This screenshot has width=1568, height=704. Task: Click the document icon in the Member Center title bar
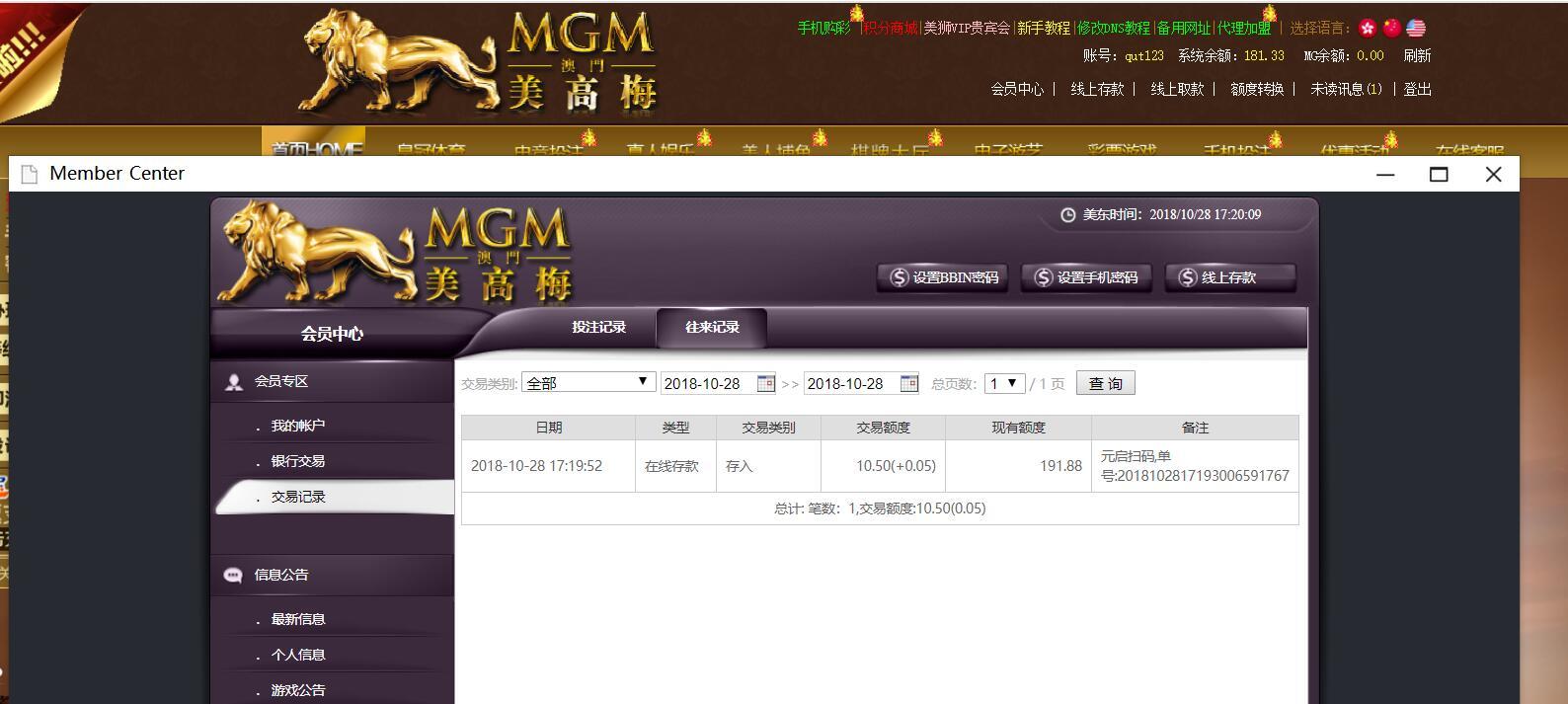tap(30, 174)
